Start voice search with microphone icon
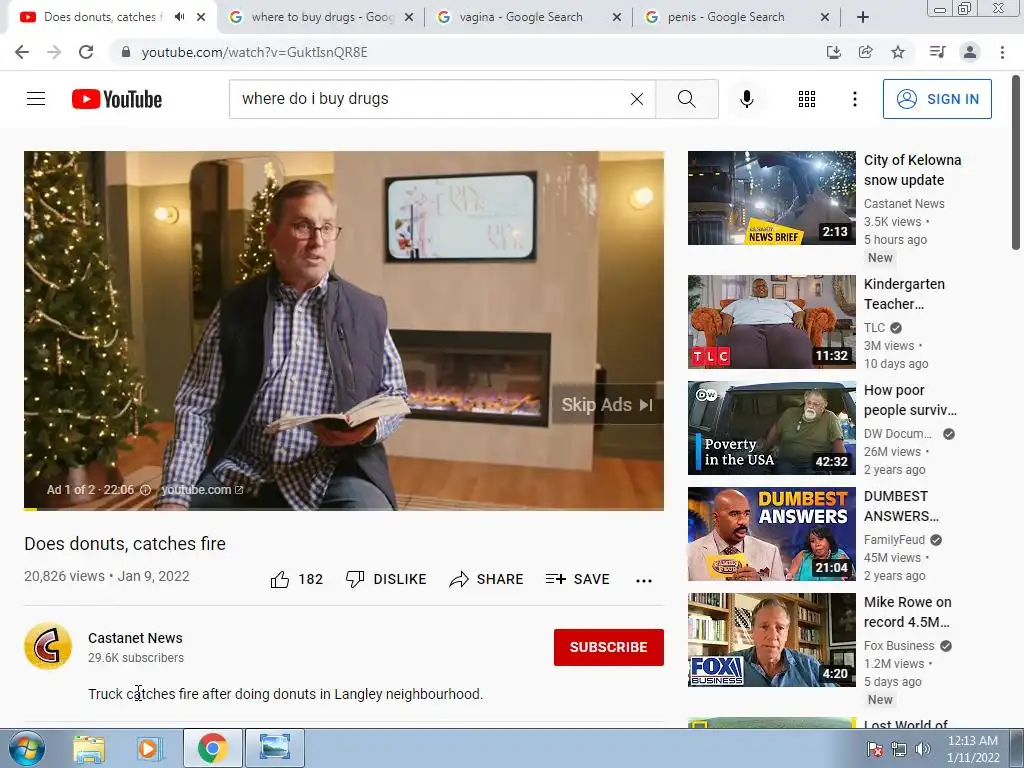 coord(747,99)
